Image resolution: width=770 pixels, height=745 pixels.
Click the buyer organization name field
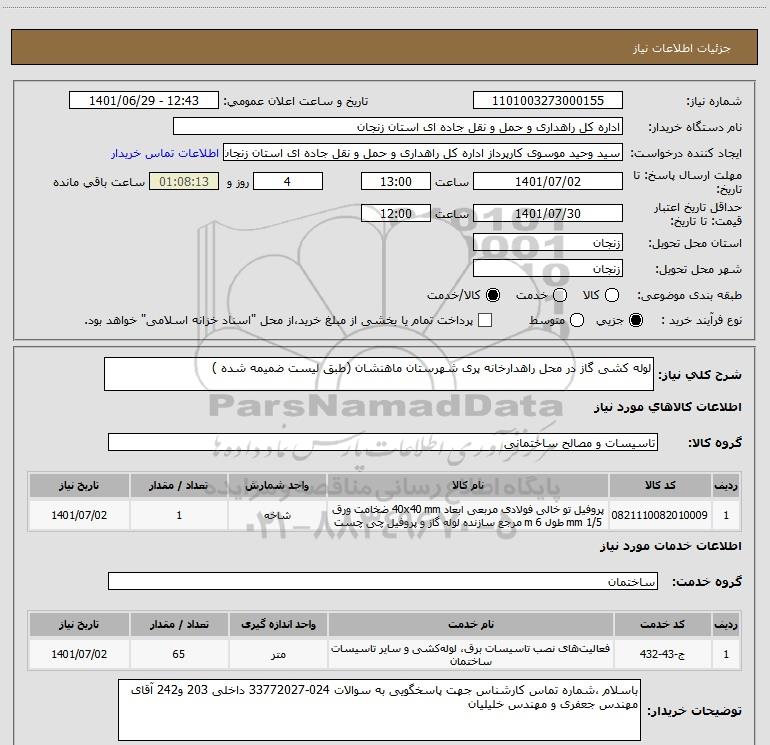tap(398, 127)
